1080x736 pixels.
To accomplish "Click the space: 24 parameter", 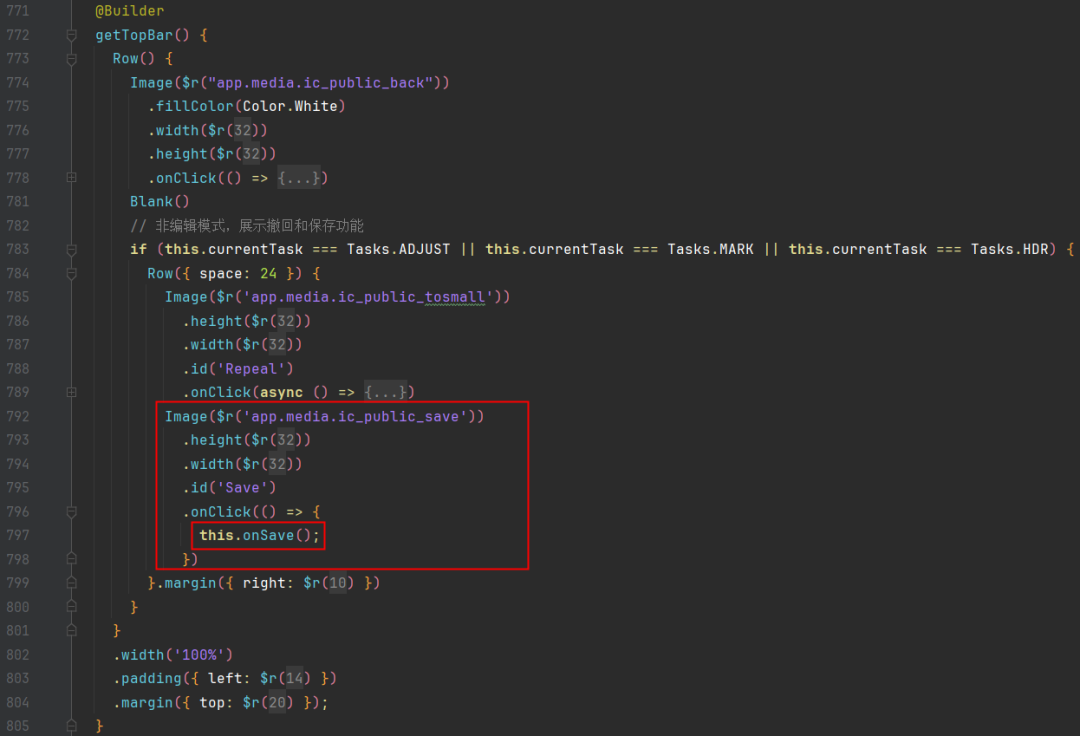I will pos(238,273).
